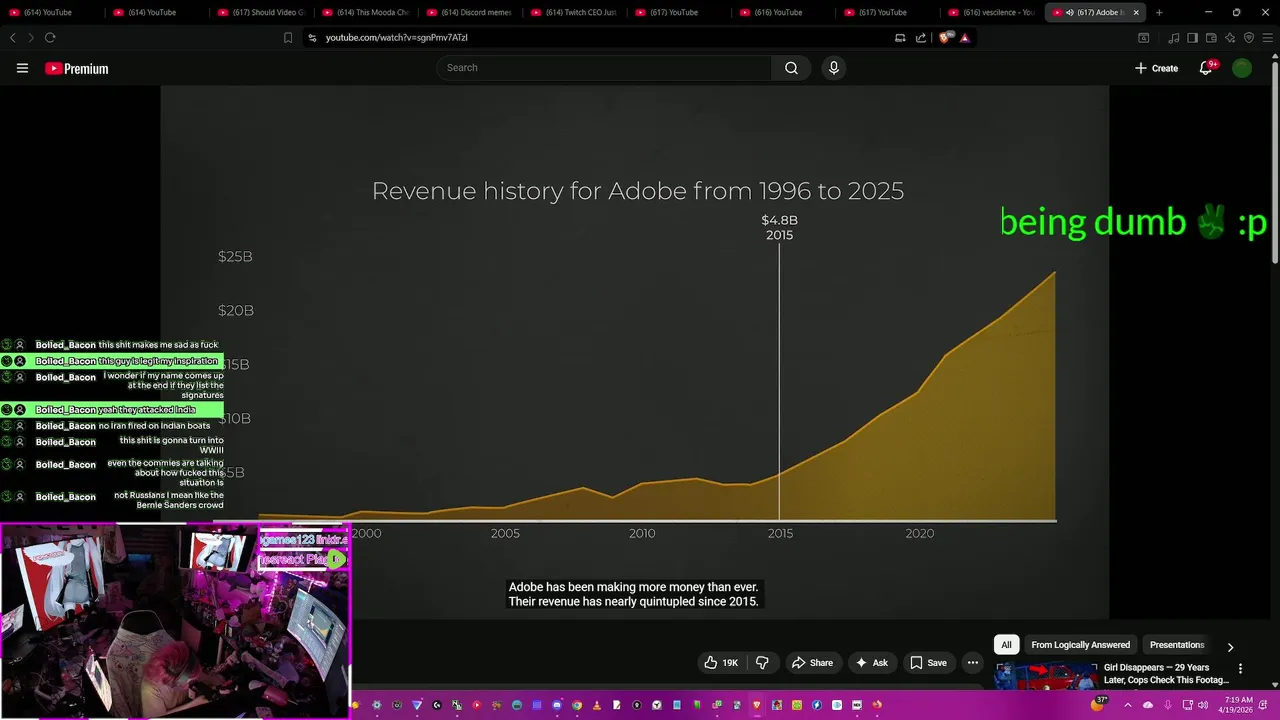Image resolution: width=1280 pixels, height=720 pixels.
Task: Open the taskbar clock and date
Action: (x=1236, y=705)
